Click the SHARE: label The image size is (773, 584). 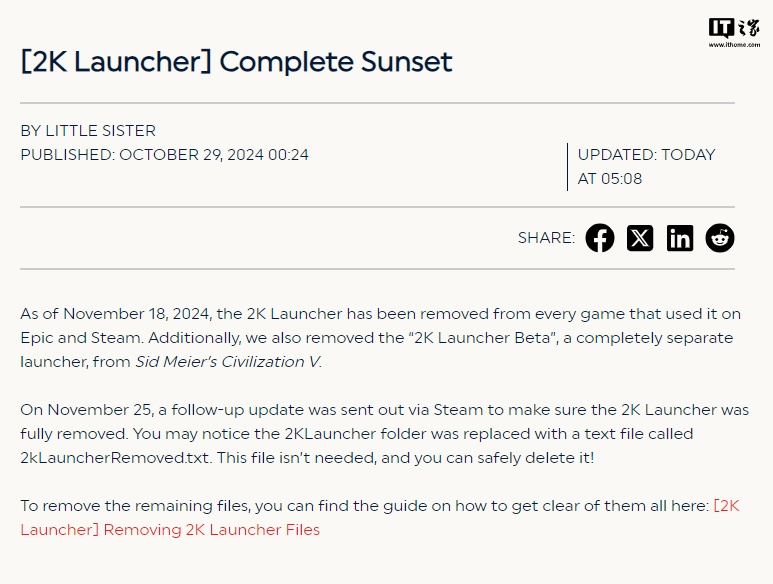pyautogui.click(x=546, y=238)
